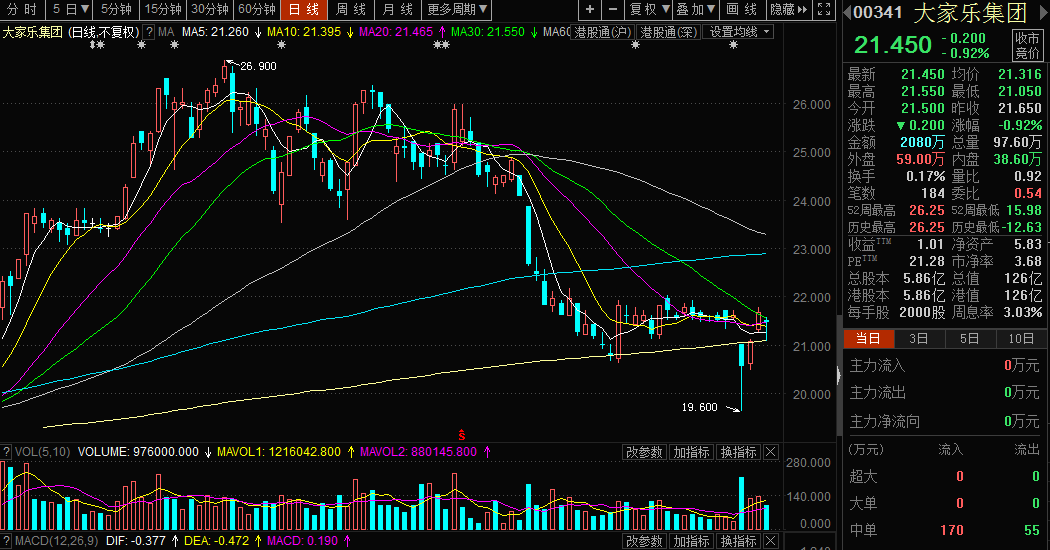Switch to 周线 weekly chart tab

[x=351, y=10]
